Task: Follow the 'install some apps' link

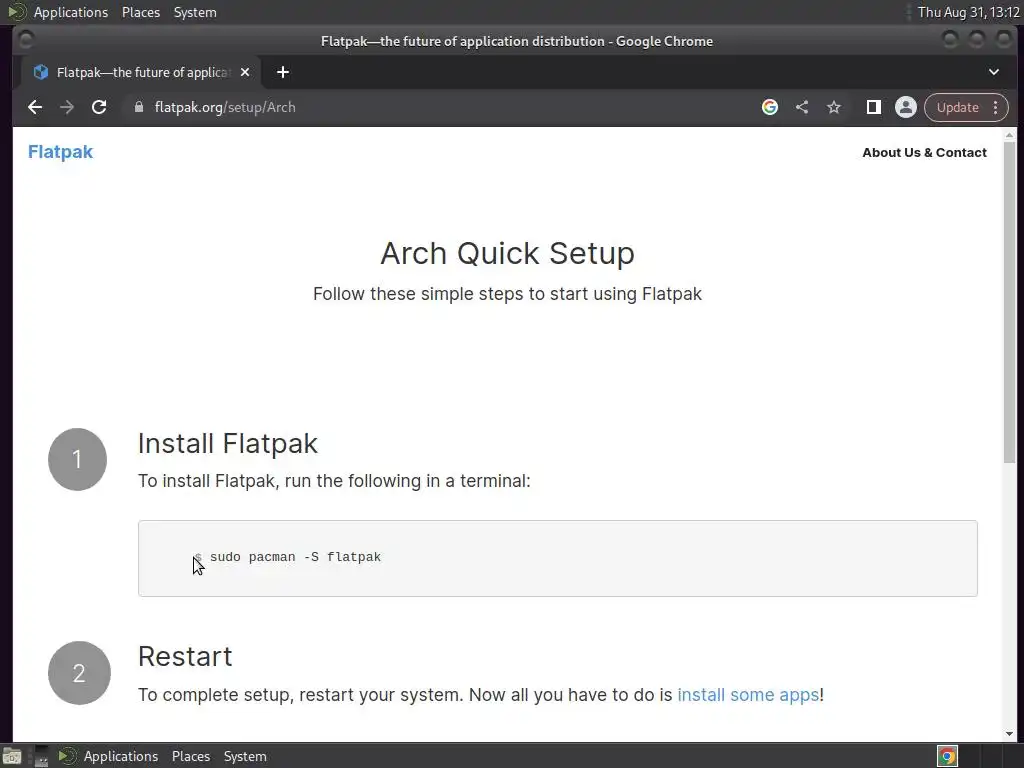Action: pos(748,694)
